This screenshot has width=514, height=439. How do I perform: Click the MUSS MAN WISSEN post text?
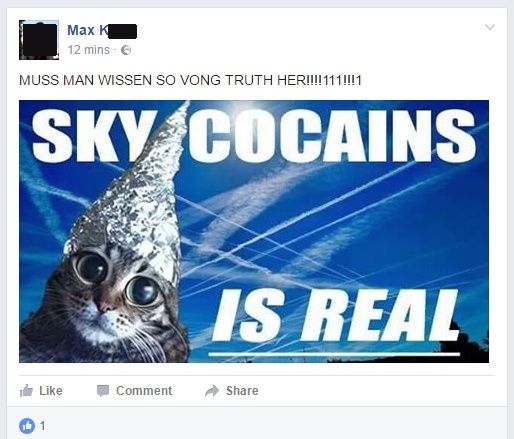190,80
